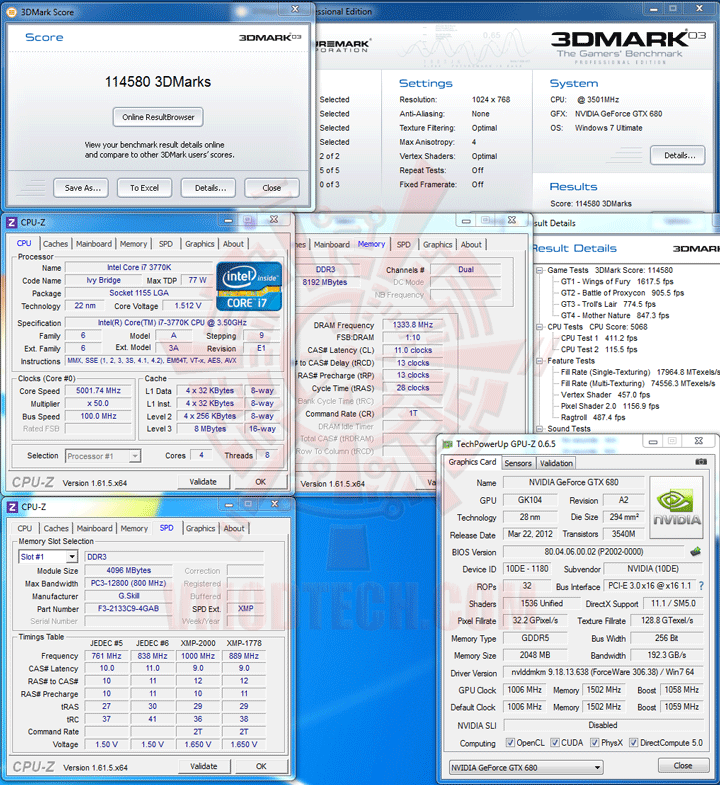Select the Sensors tab in GPU-Z
The image size is (720, 785).
tap(518, 463)
